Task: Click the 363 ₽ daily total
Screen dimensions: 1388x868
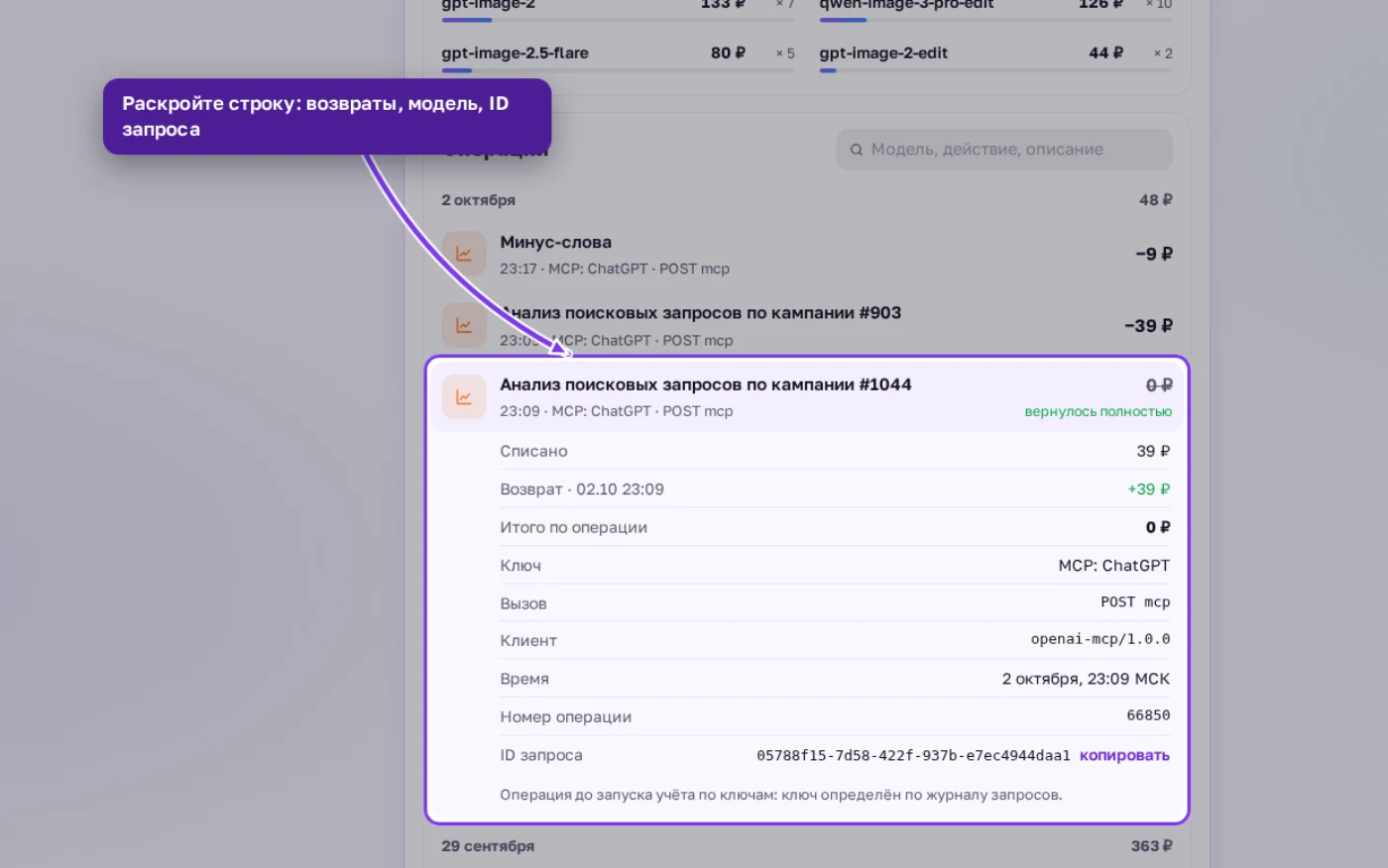Action: click(x=1151, y=846)
